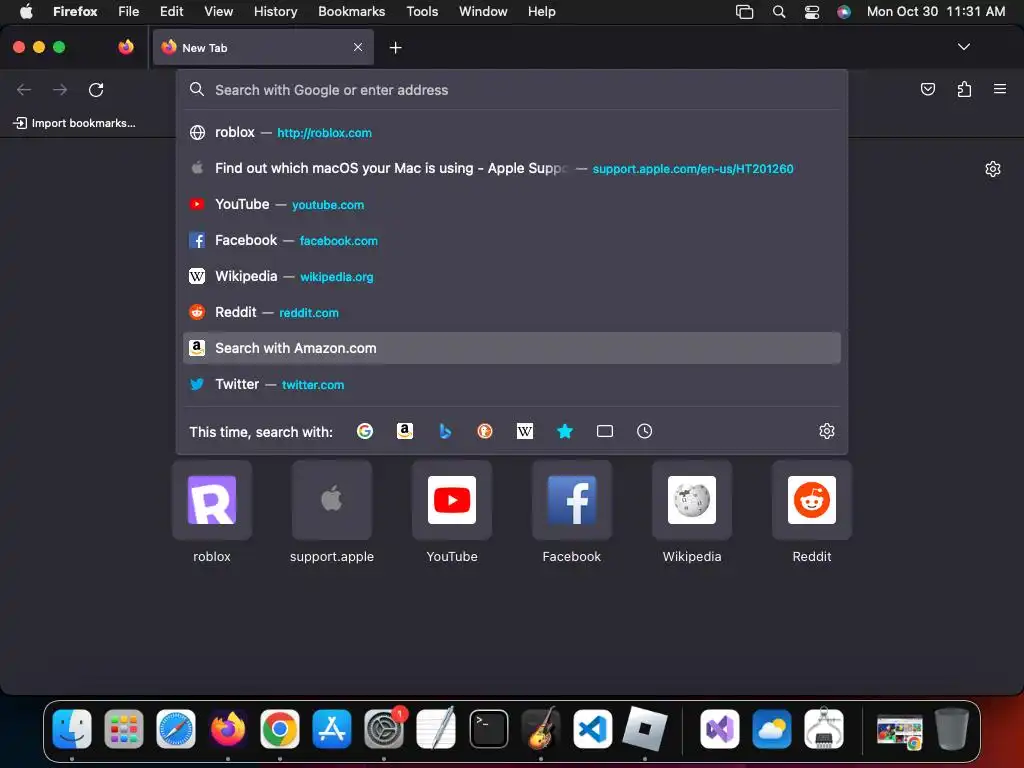Search this time with Wikipedia icon
The image size is (1024, 768).
tap(525, 431)
